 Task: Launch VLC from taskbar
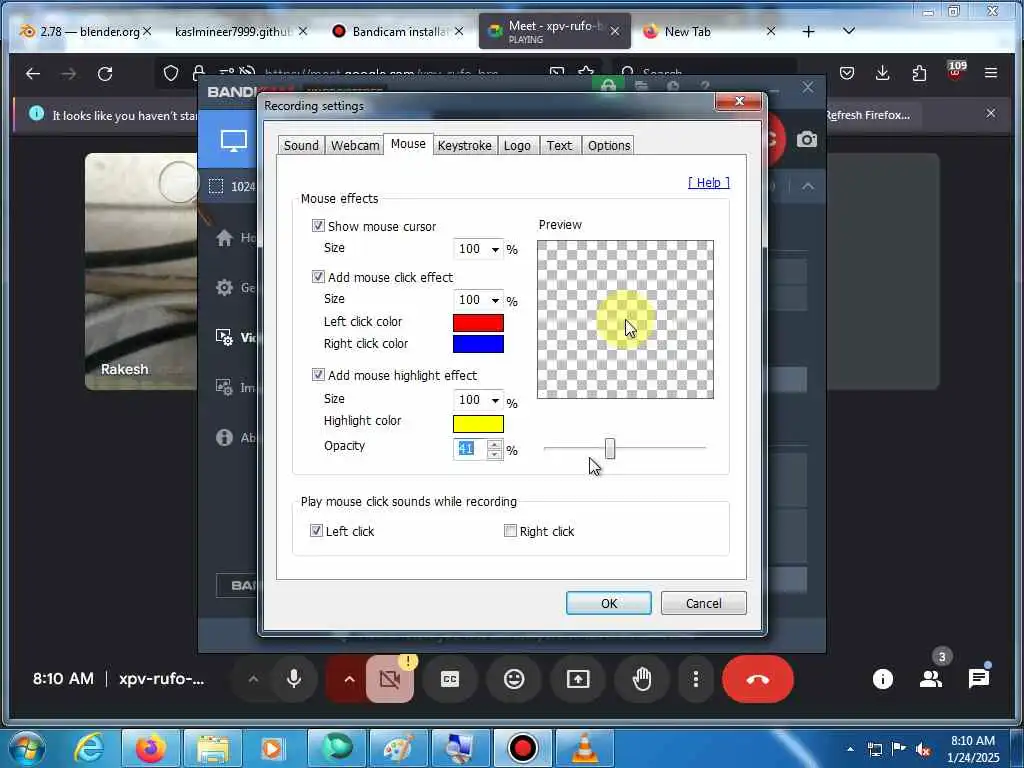click(584, 748)
